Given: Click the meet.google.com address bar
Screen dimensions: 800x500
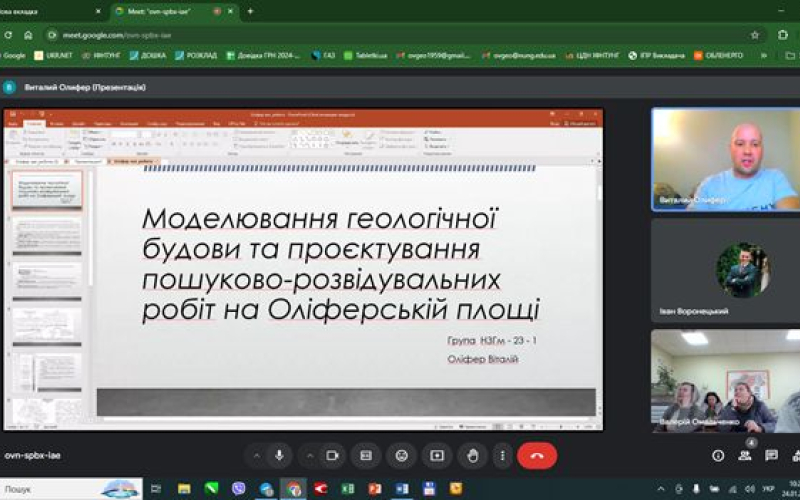Looking at the screenshot, I should 398,35.
